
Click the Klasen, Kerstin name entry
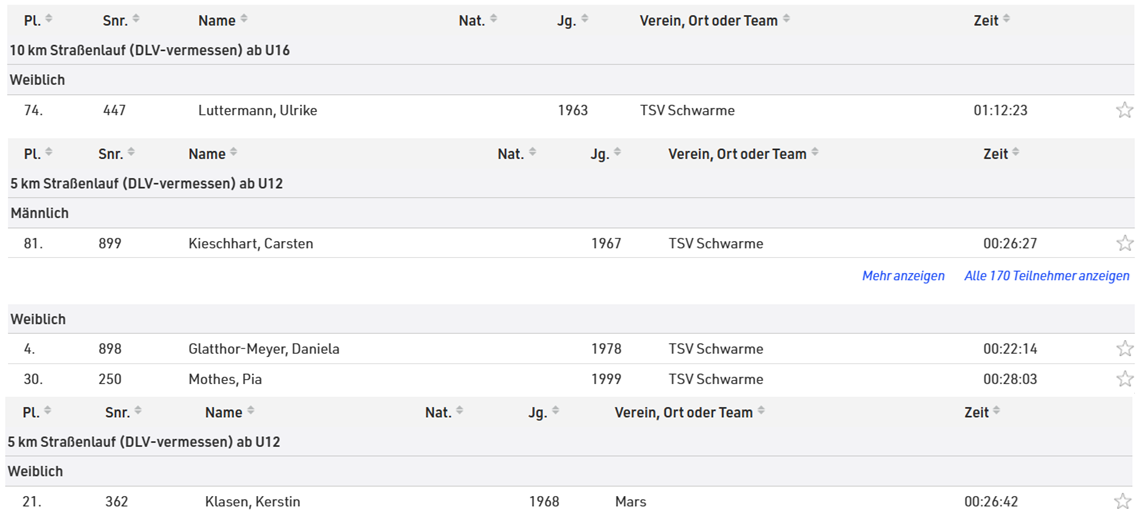click(252, 501)
